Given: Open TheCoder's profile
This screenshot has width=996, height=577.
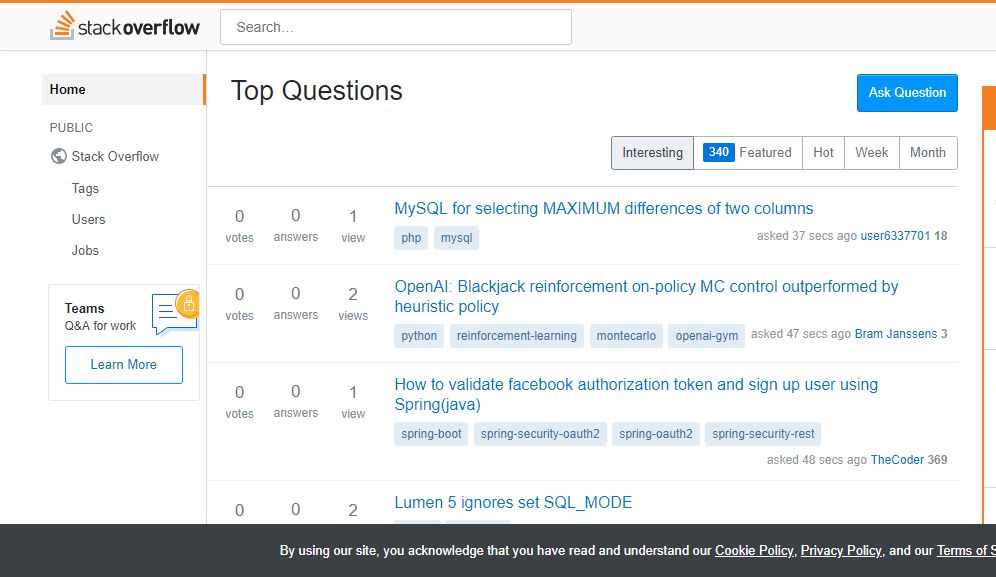Looking at the screenshot, I should point(897,459).
